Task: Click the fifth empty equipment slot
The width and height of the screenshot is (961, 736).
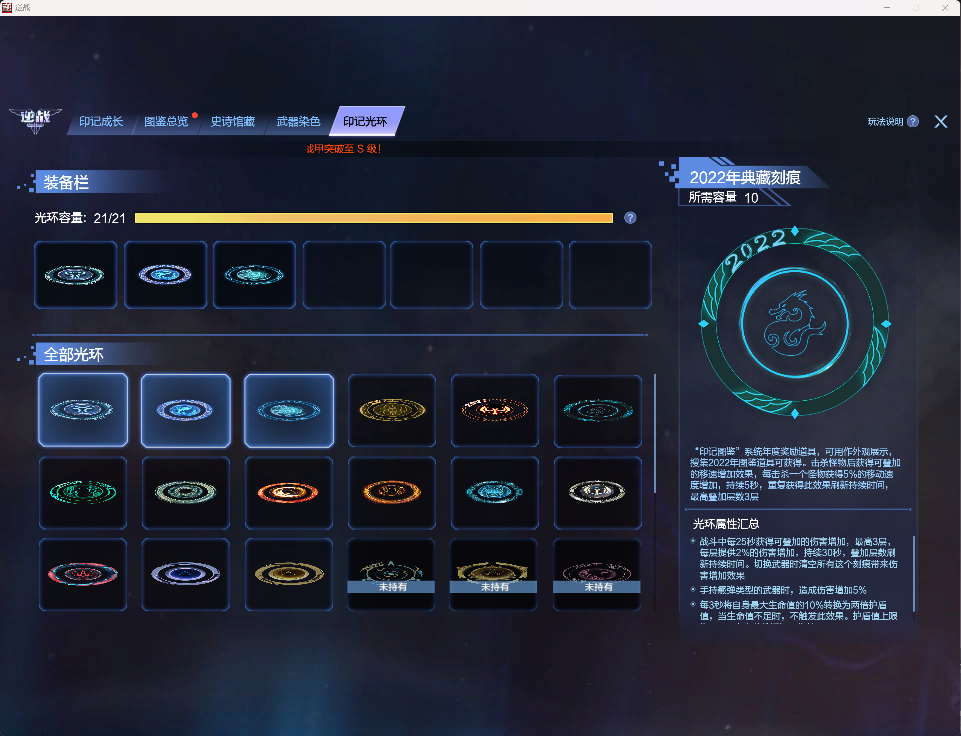Action: 431,275
